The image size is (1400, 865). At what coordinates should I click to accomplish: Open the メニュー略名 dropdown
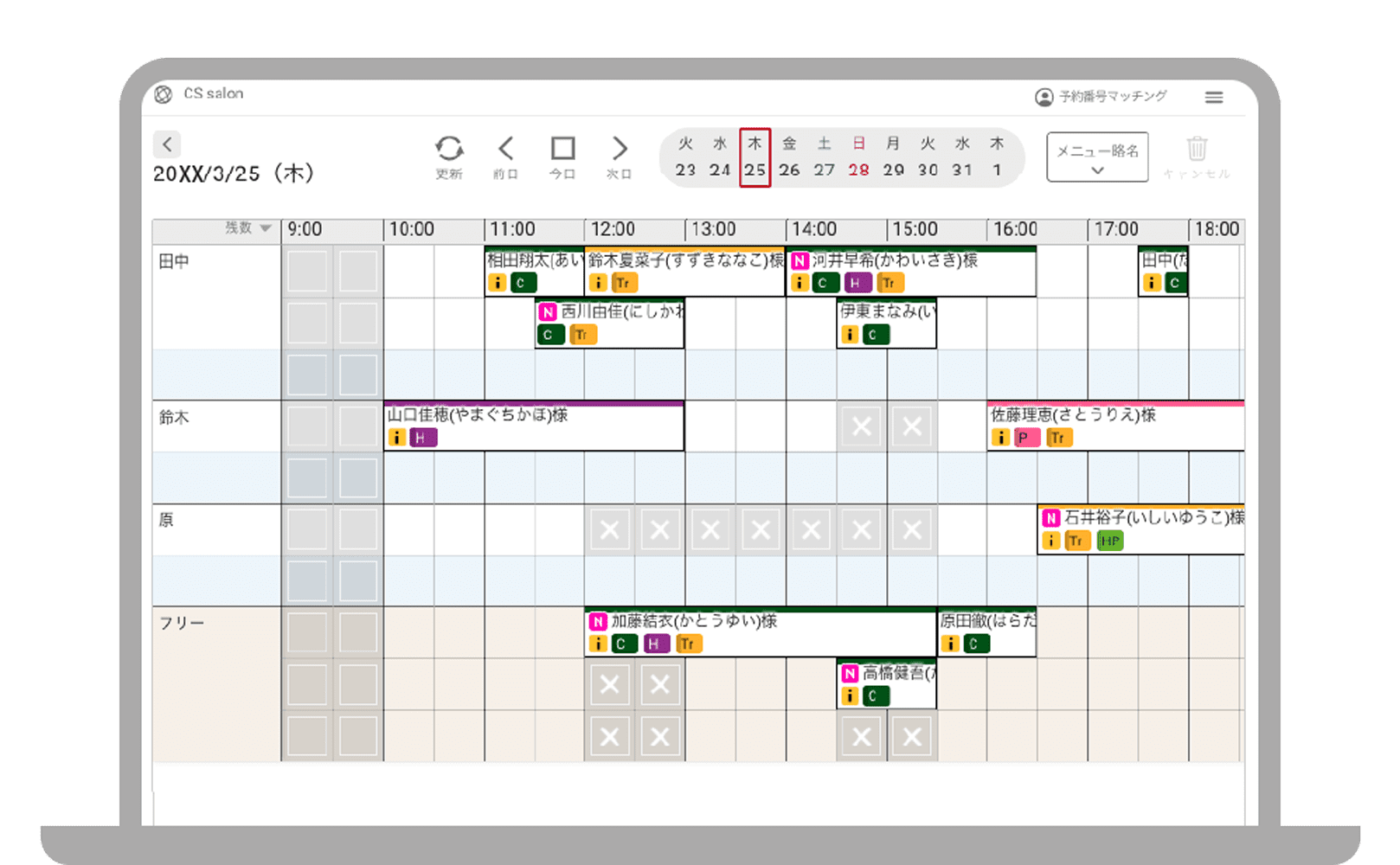(1097, 157)
